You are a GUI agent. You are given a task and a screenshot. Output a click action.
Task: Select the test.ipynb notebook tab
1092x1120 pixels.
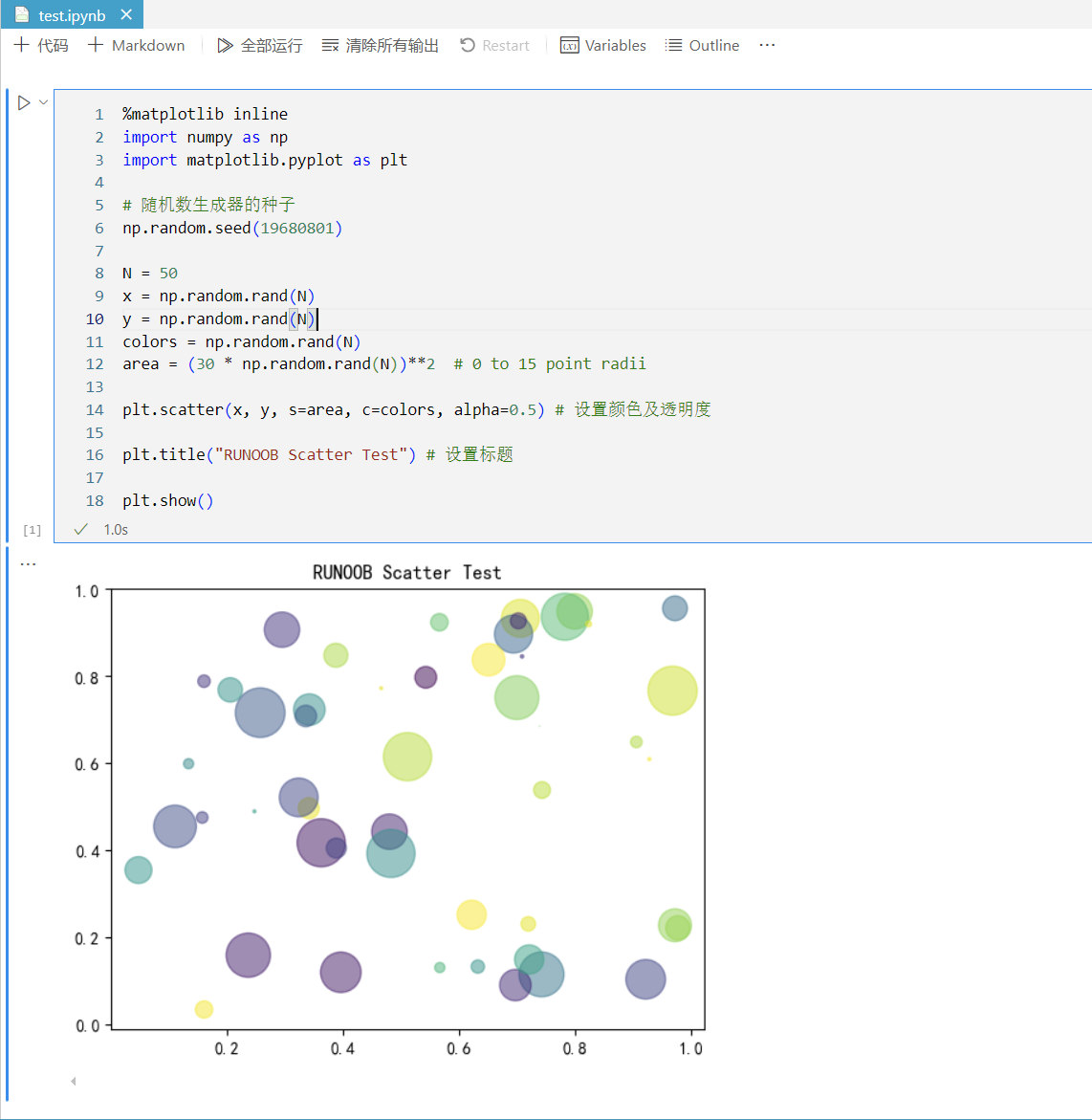(72, 15)
